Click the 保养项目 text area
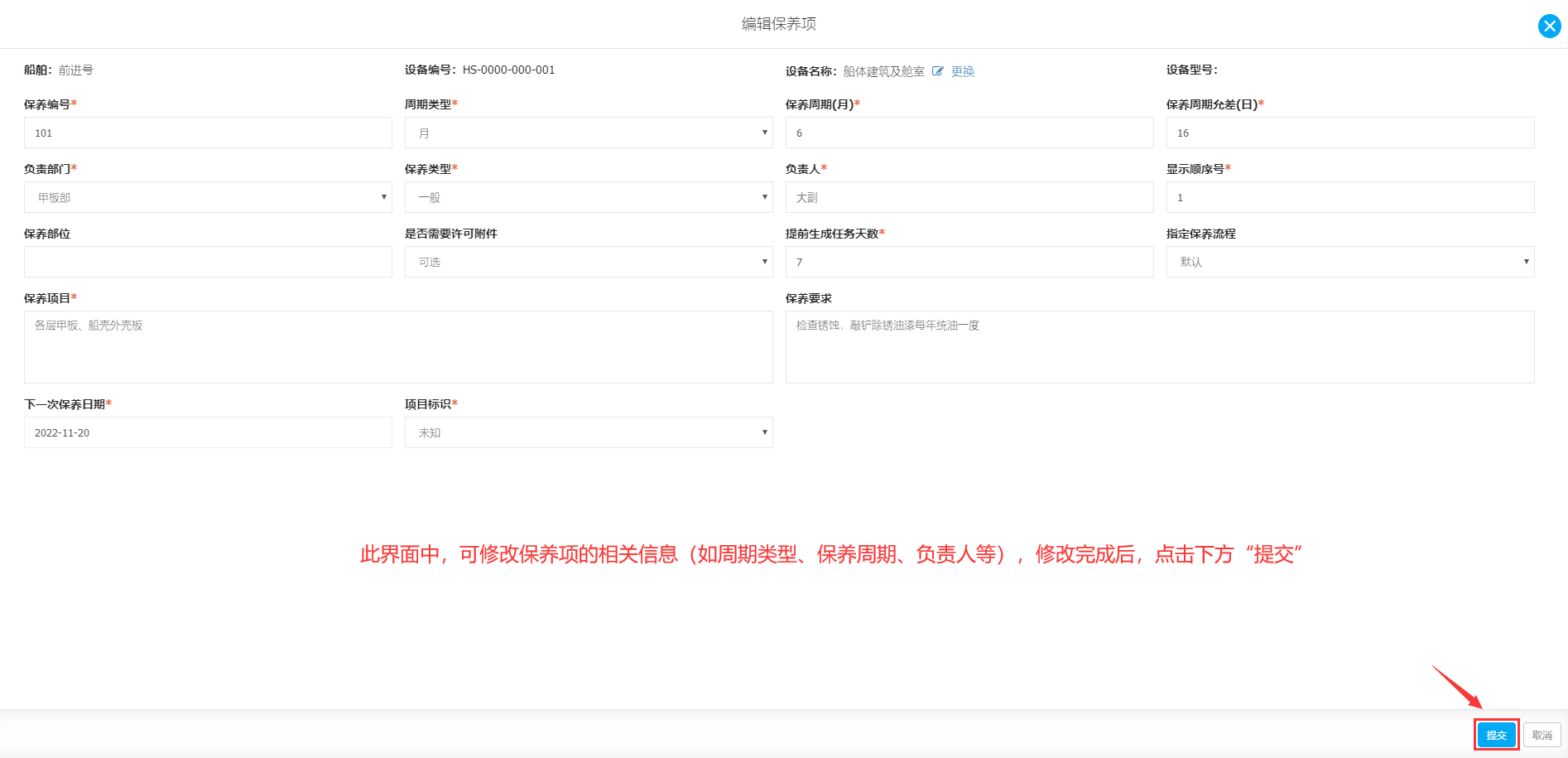This screenshot has width=1568, height=758. coord(398,347)
